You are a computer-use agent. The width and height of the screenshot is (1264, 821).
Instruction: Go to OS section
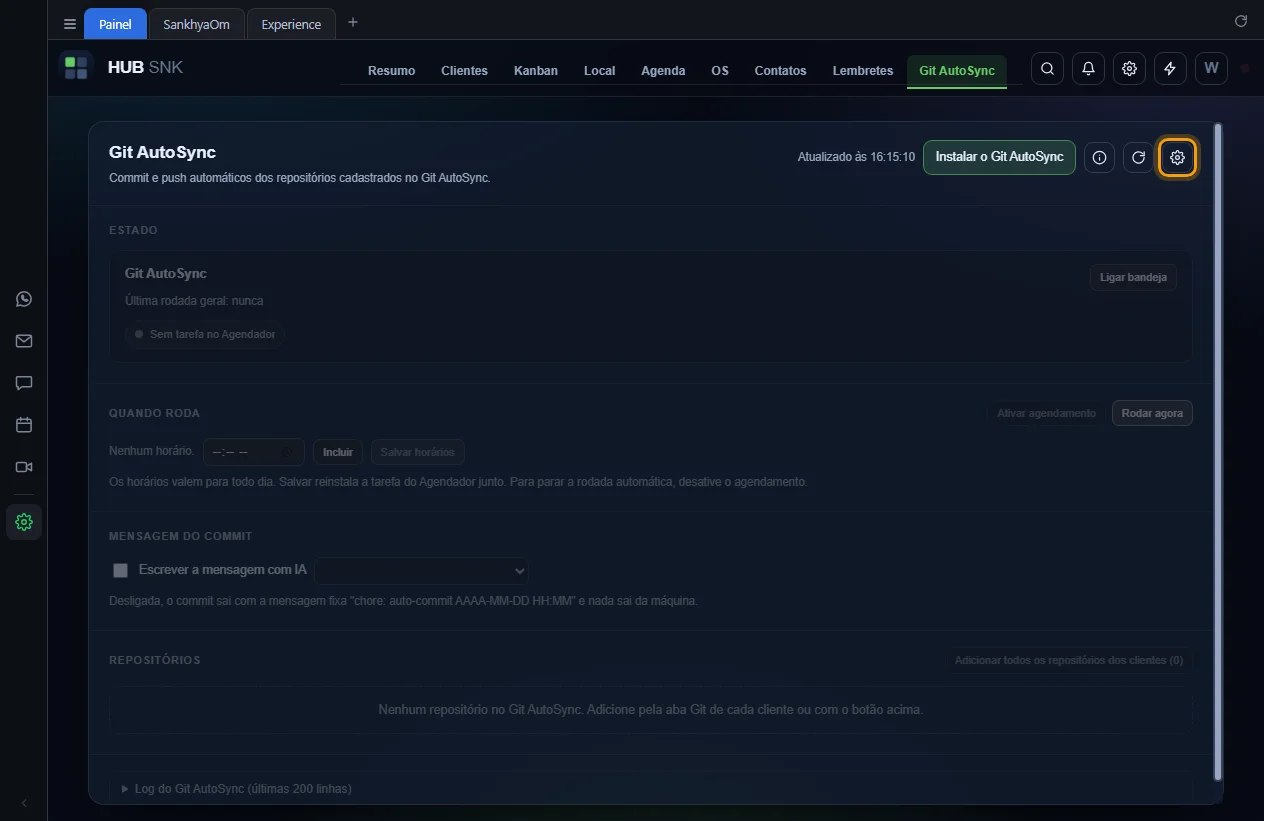coord(720,70)
